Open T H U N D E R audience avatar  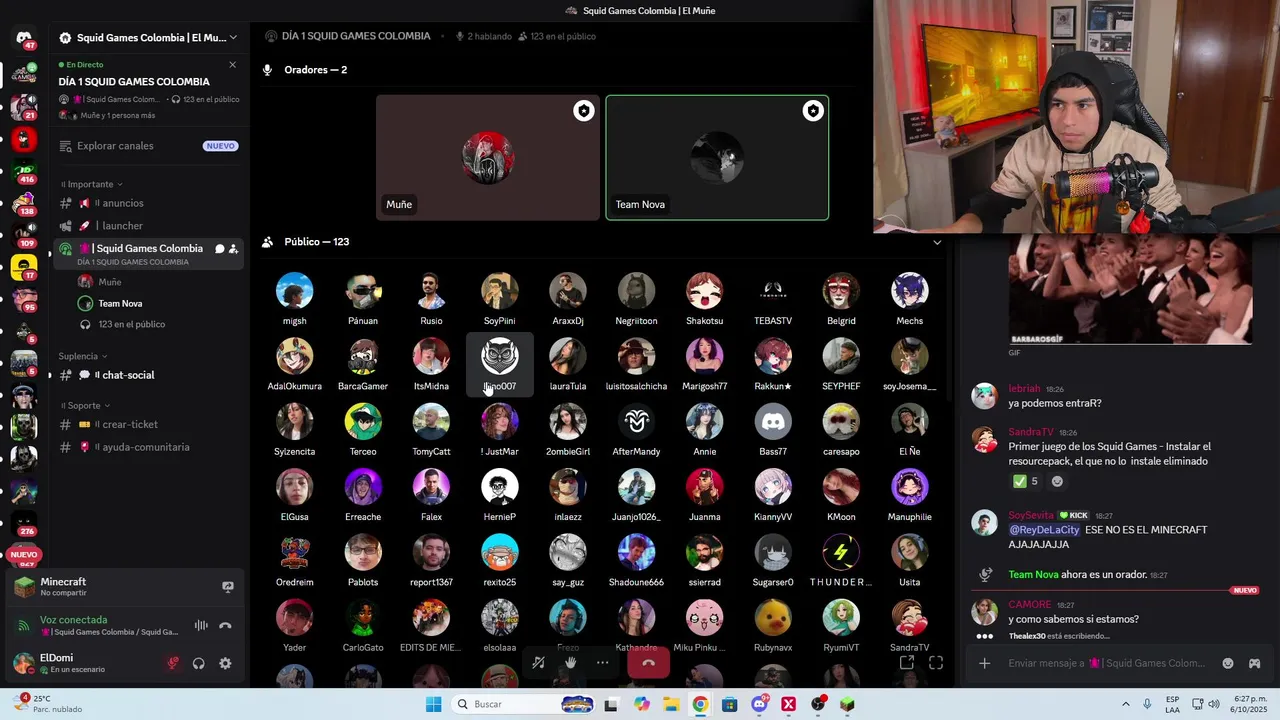[x=841, y=552]
